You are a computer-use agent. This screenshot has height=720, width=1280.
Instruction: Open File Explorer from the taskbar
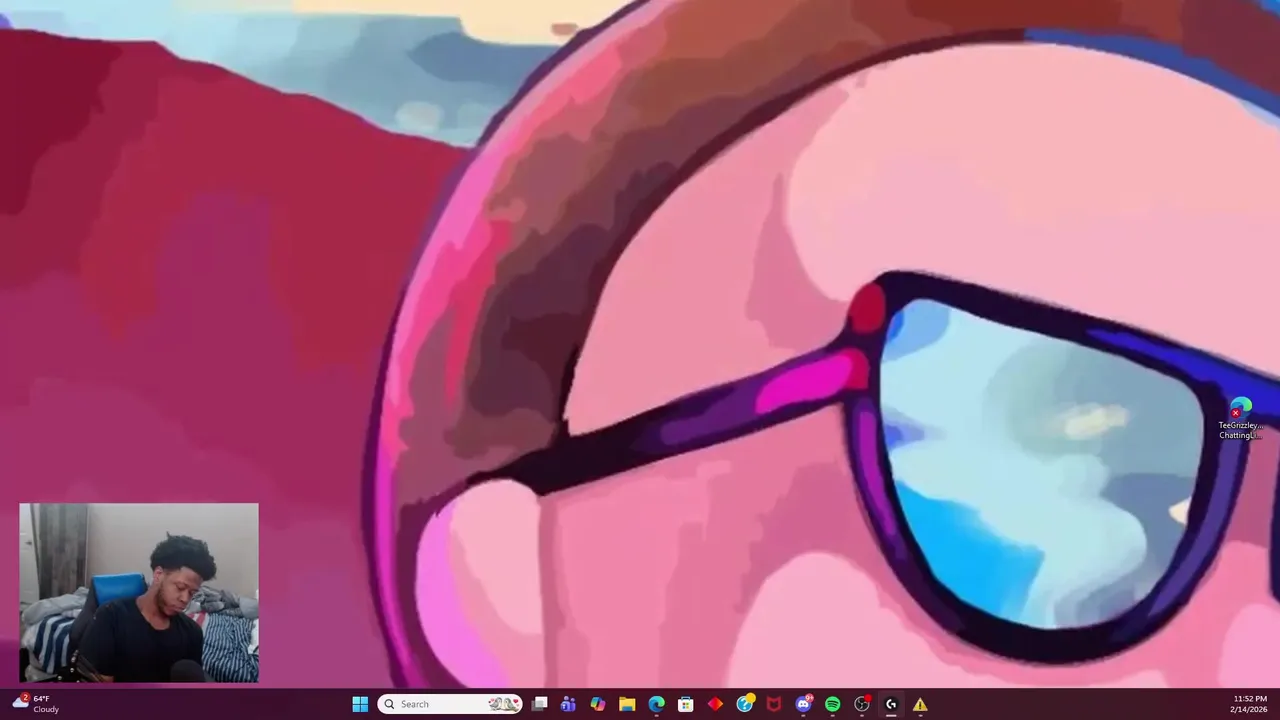(x=627, y=704)
